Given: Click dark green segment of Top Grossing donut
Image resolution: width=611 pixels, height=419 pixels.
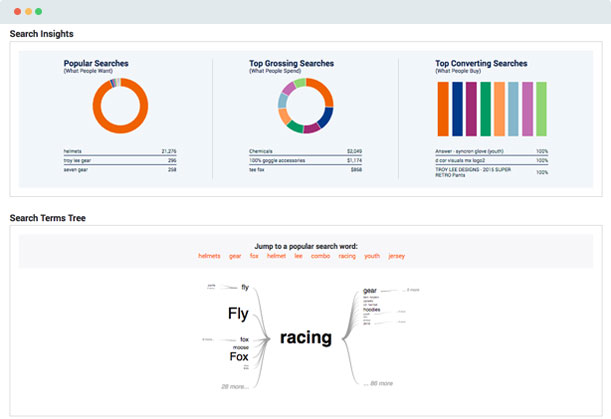Looking at the screenshot, I should [x=295, y=126].
